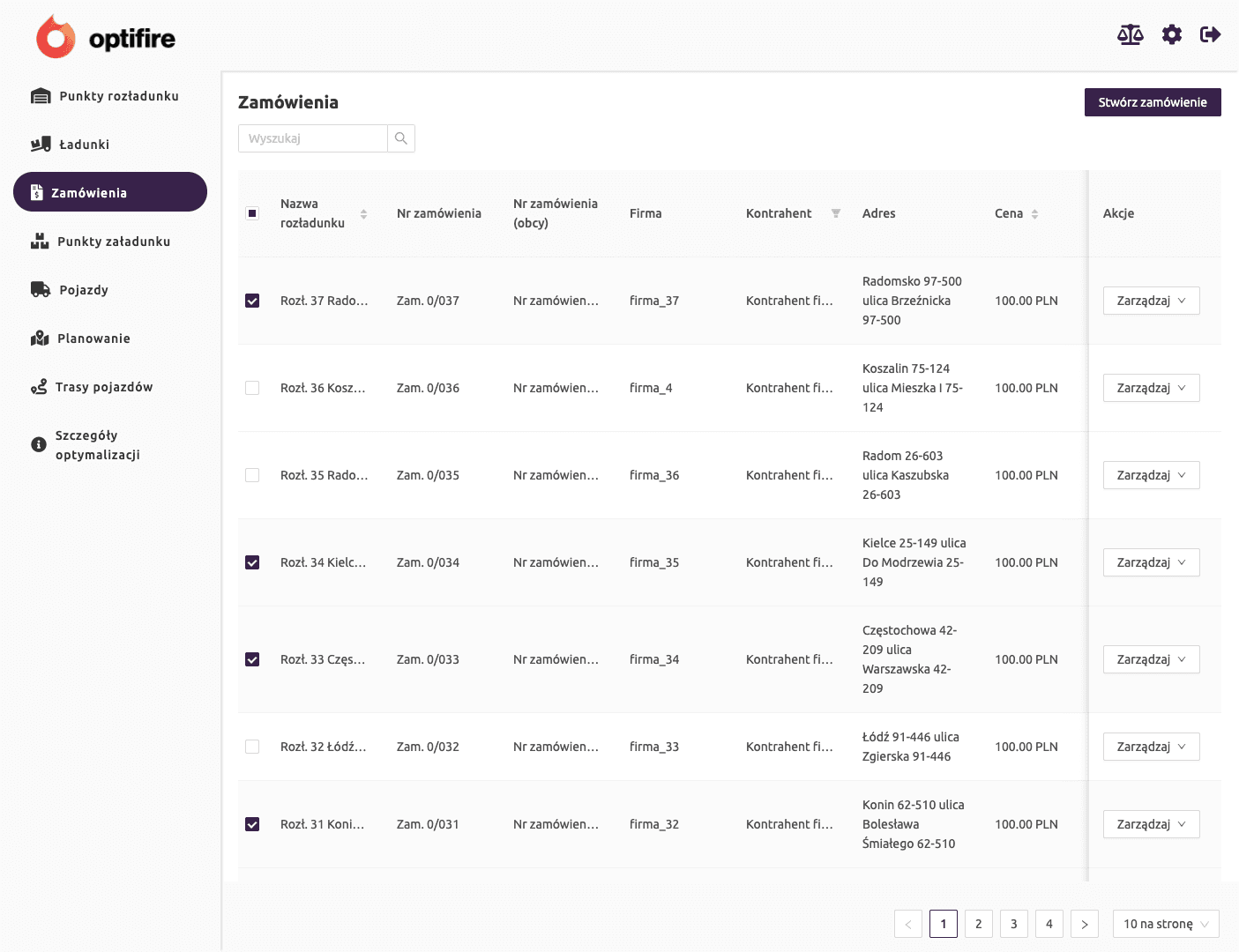The width and height of the screenshot is (1239, 952).
Task: Go to Trasy pojazdów in sidebar
Action: pyautogui.click(x=103, y=387)
